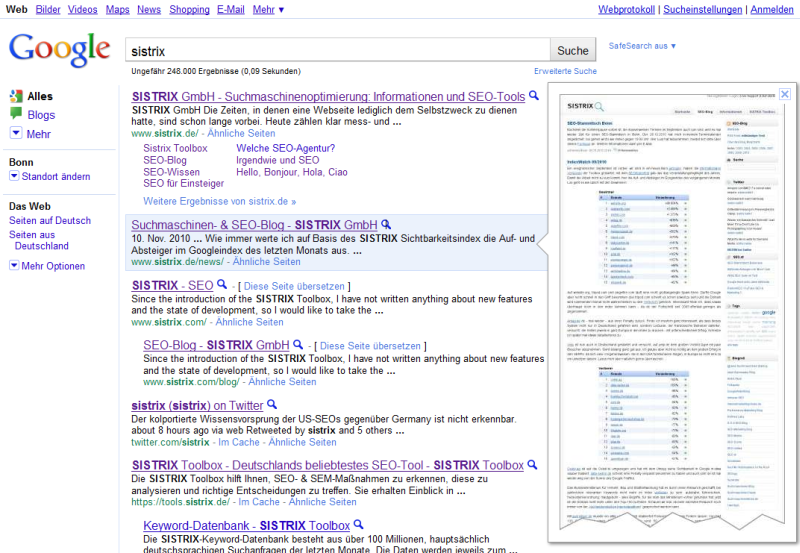
Task: Click preview magnifier beside SISTRIX Toolbox result
Action: coord(533,465)
